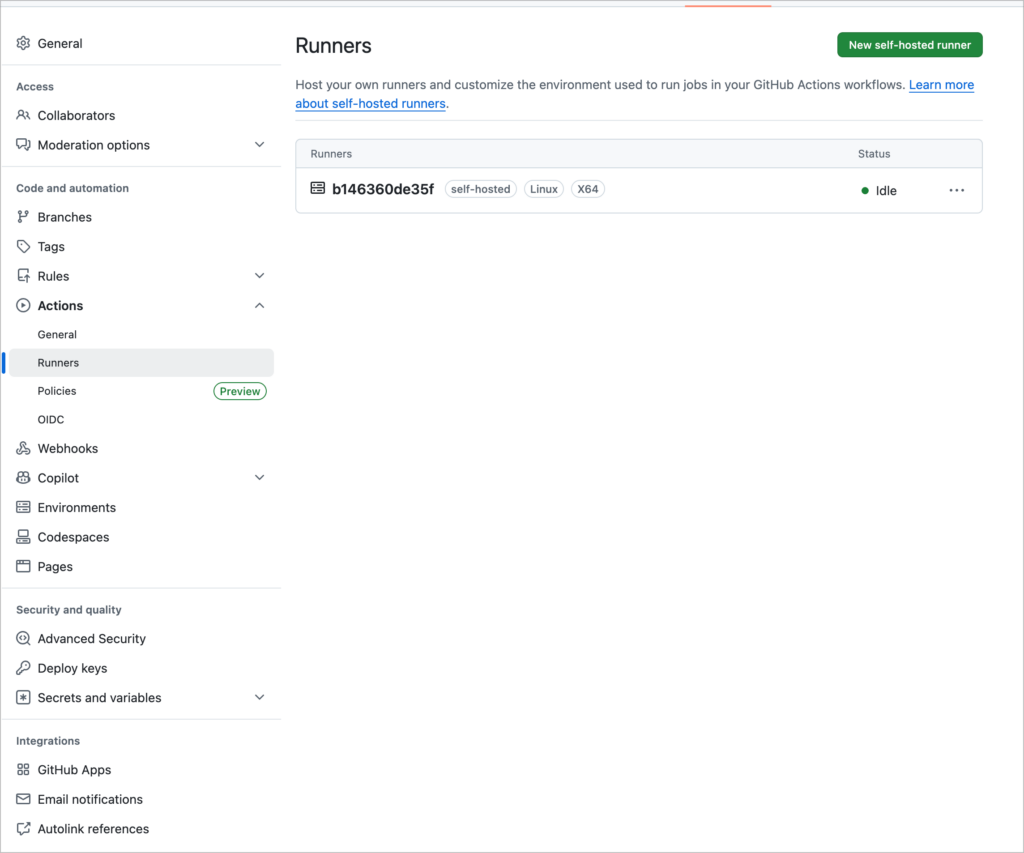
Task: Open the three-dot menu for runner b146360de35f
Action: [x=957, y=190]
